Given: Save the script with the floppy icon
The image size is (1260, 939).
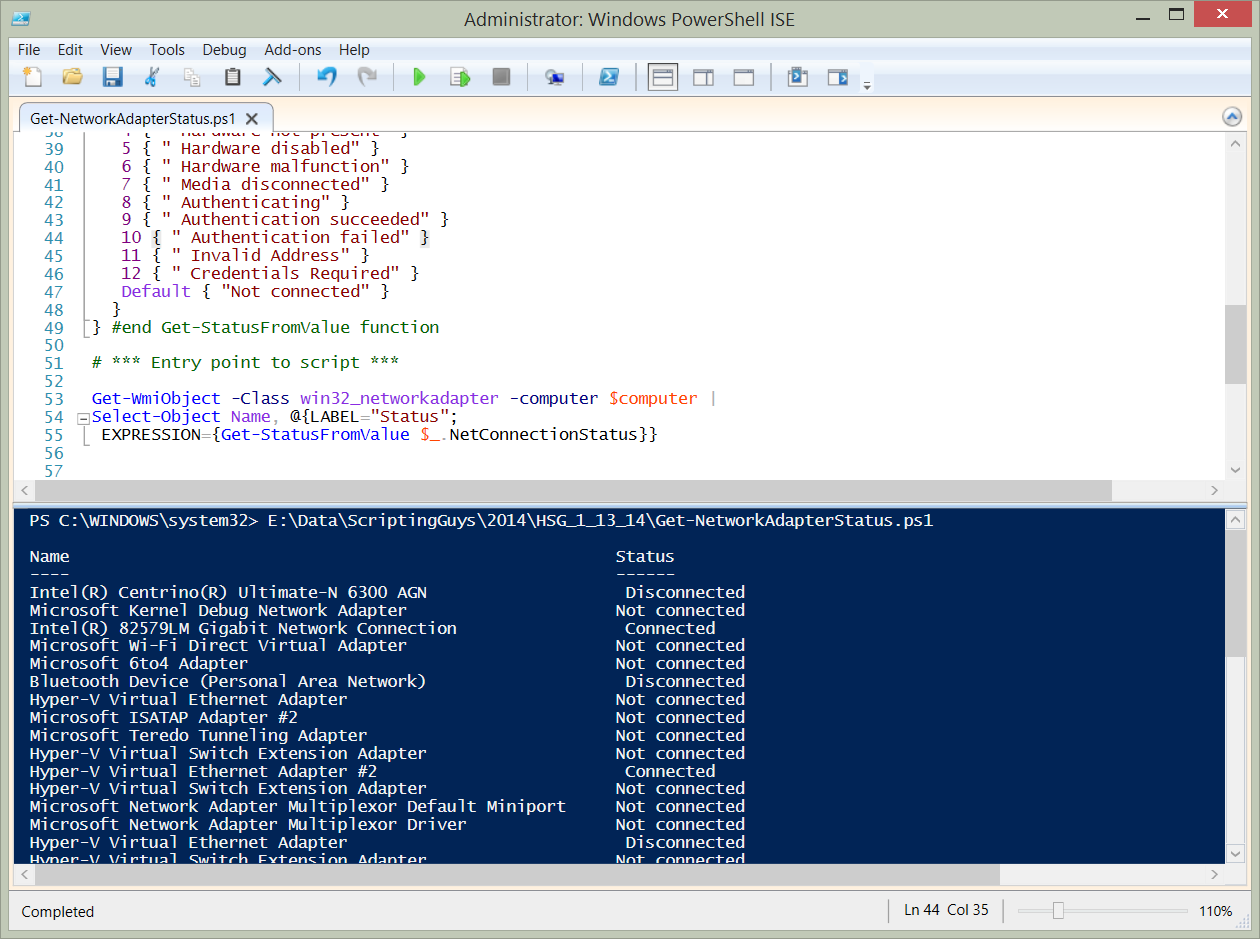Looking at the screenshot, I should point(112,77).
